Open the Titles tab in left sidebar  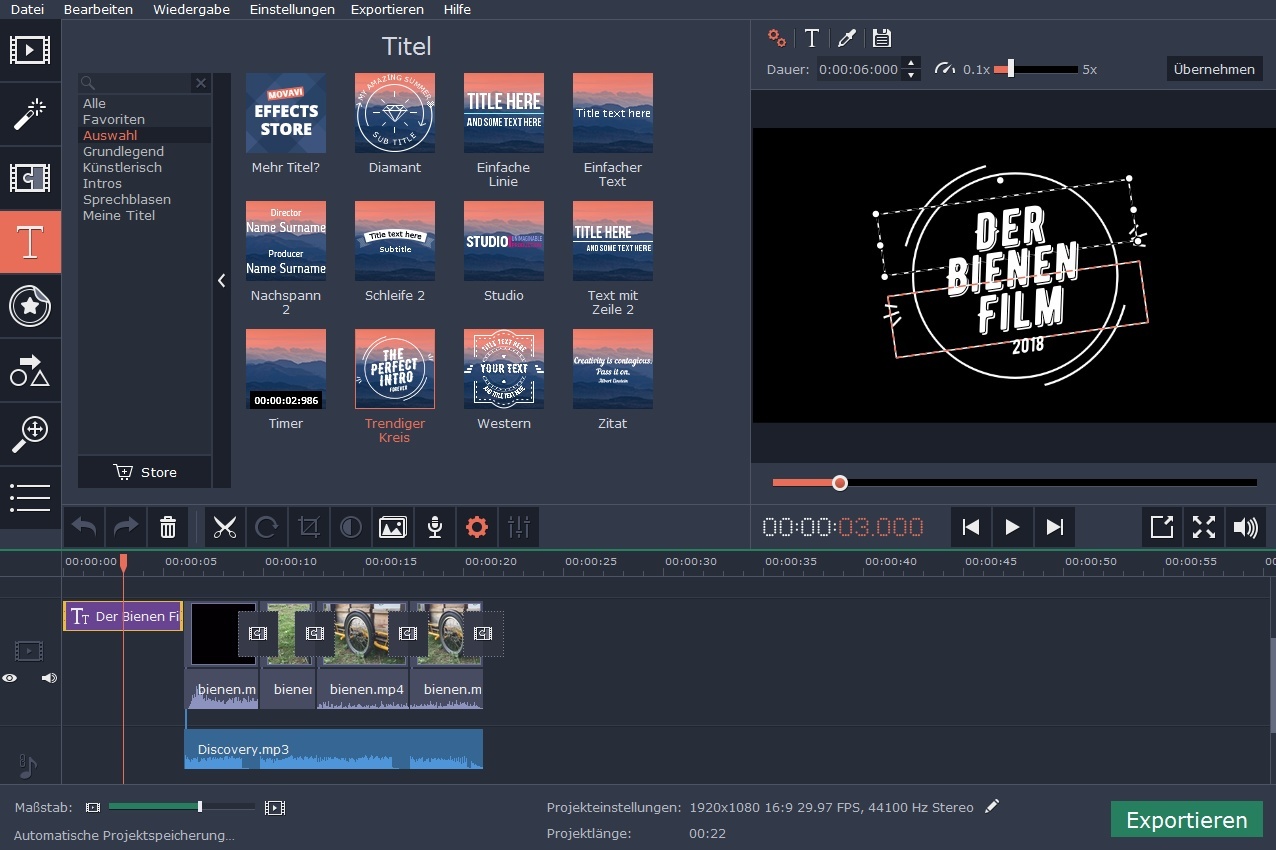click(30, 242)
